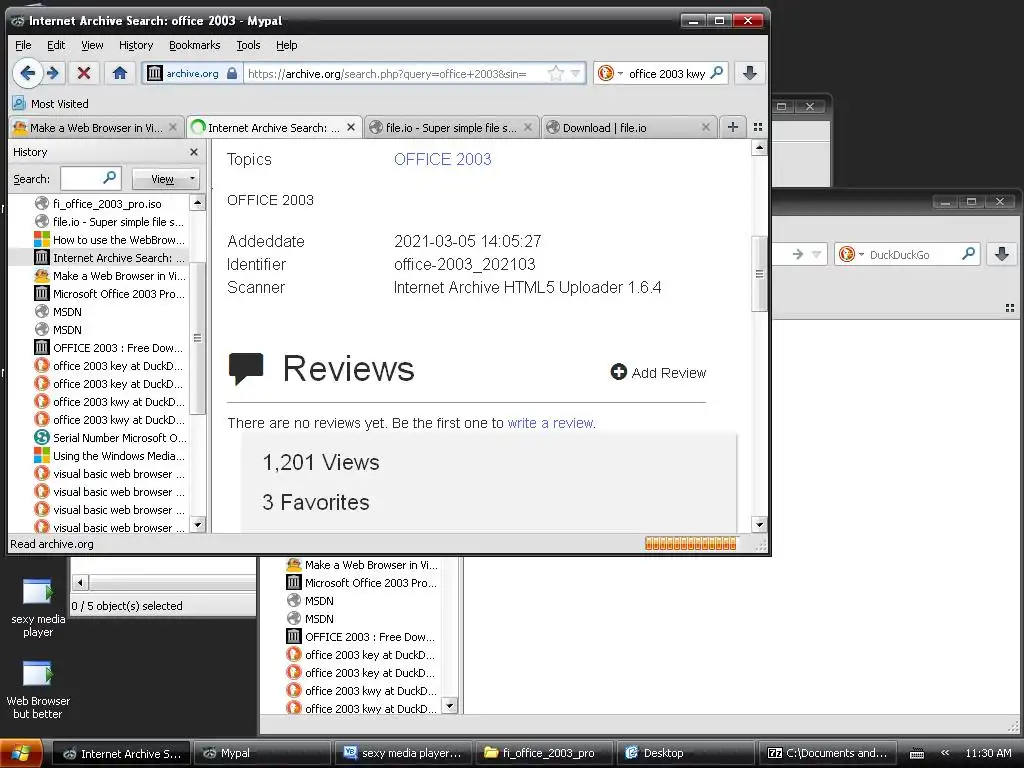Switch to Desktop taskbar button

pyautogui.click(x=686, y=754)
